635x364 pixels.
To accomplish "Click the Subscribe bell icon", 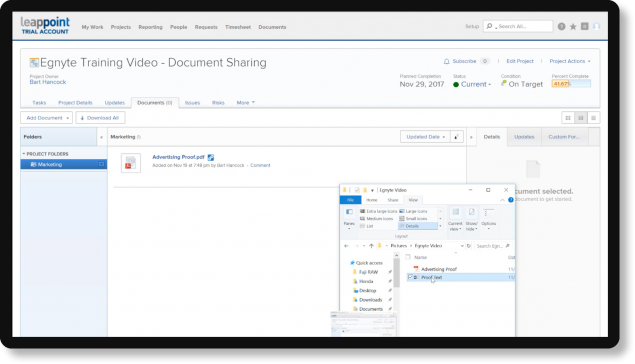I will click(446, 61).
